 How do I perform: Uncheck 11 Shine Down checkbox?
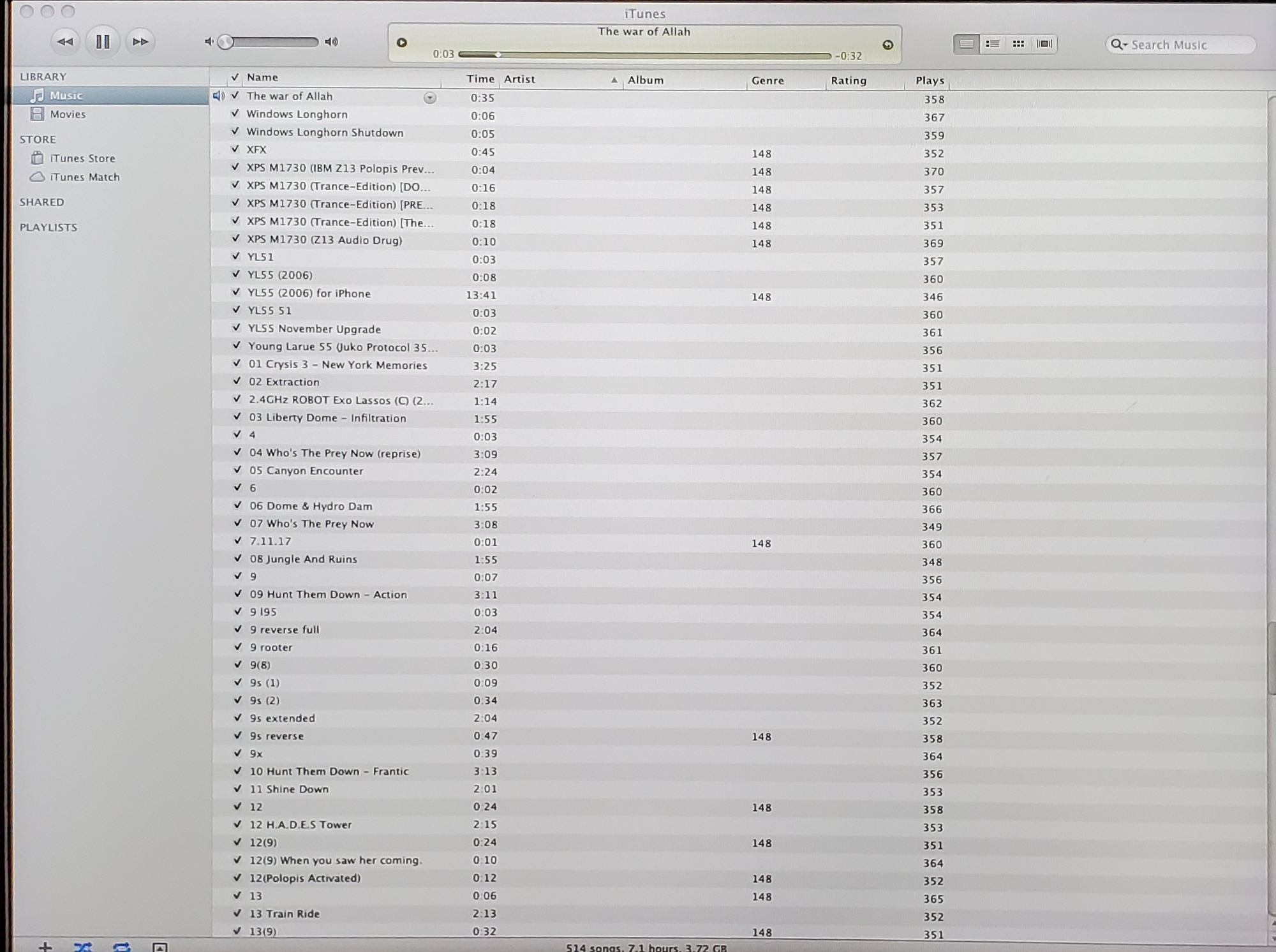(238, 789)
